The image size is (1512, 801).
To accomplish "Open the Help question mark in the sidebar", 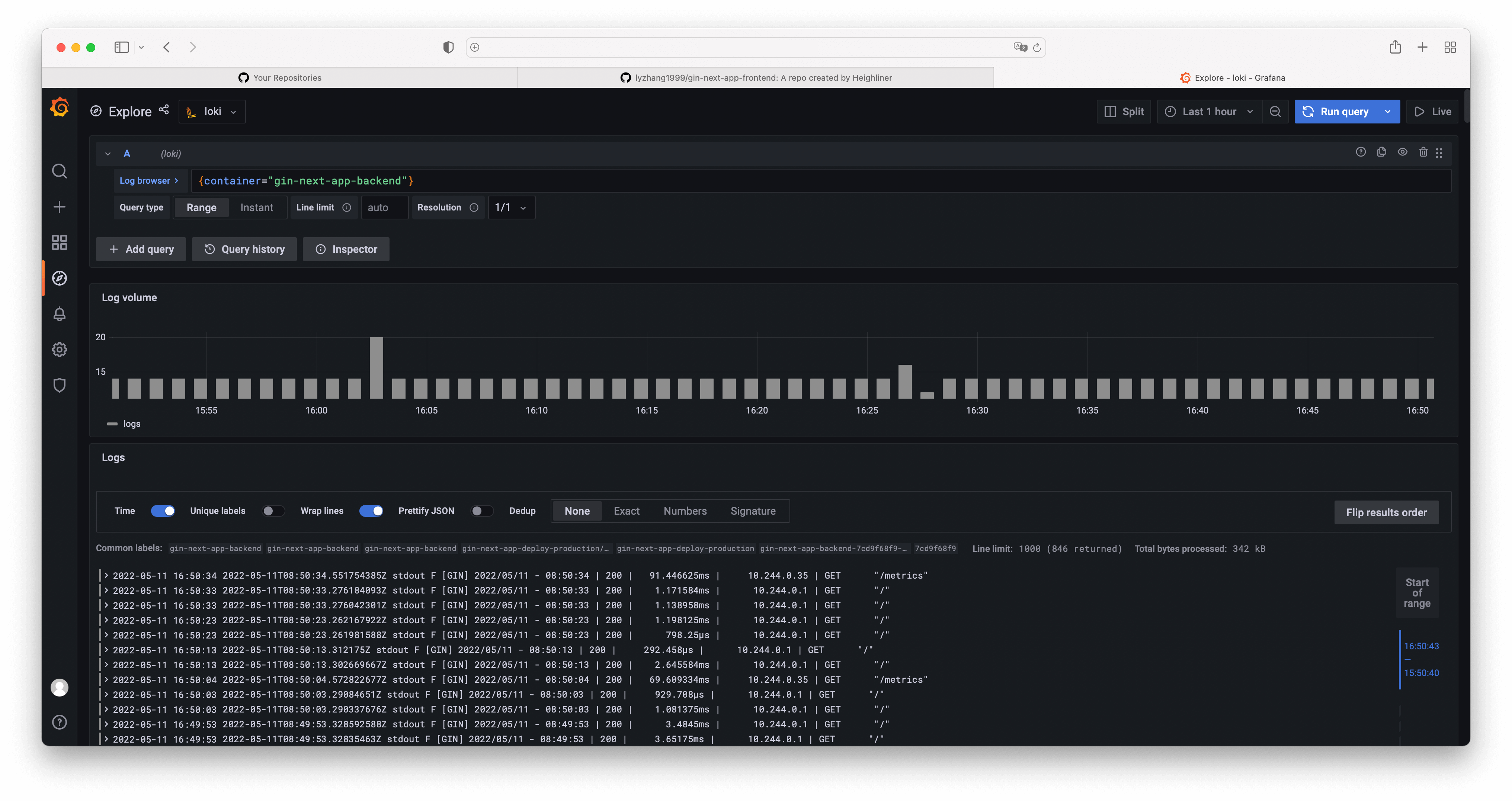I will pyautogui.click(x=59, y=722).
